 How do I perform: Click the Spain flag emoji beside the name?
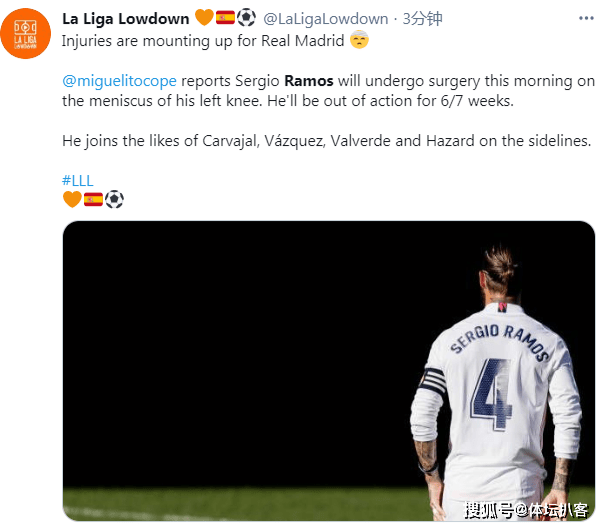(x=225, y=18)
